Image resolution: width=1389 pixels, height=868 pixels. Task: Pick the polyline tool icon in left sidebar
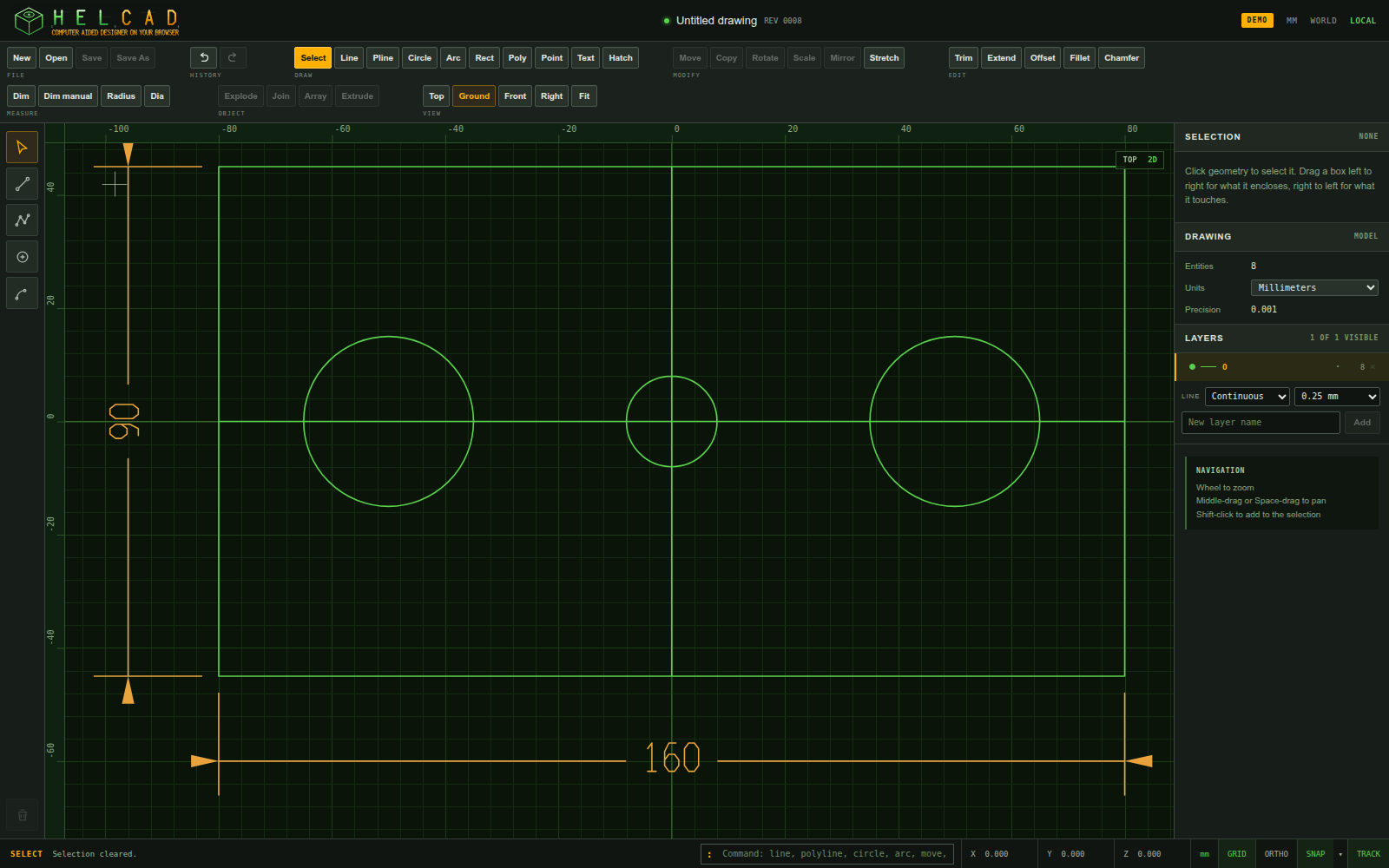[x=22, y=220]
